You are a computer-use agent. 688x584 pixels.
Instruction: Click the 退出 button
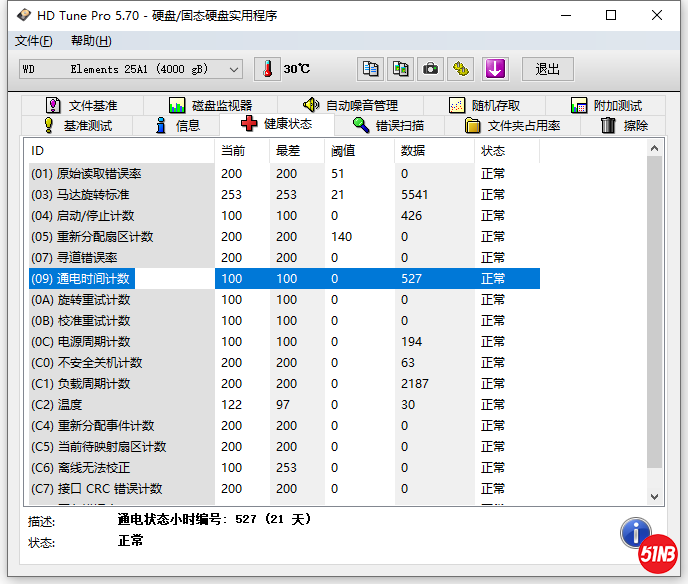pyautogui.click(x=548, y=69)
